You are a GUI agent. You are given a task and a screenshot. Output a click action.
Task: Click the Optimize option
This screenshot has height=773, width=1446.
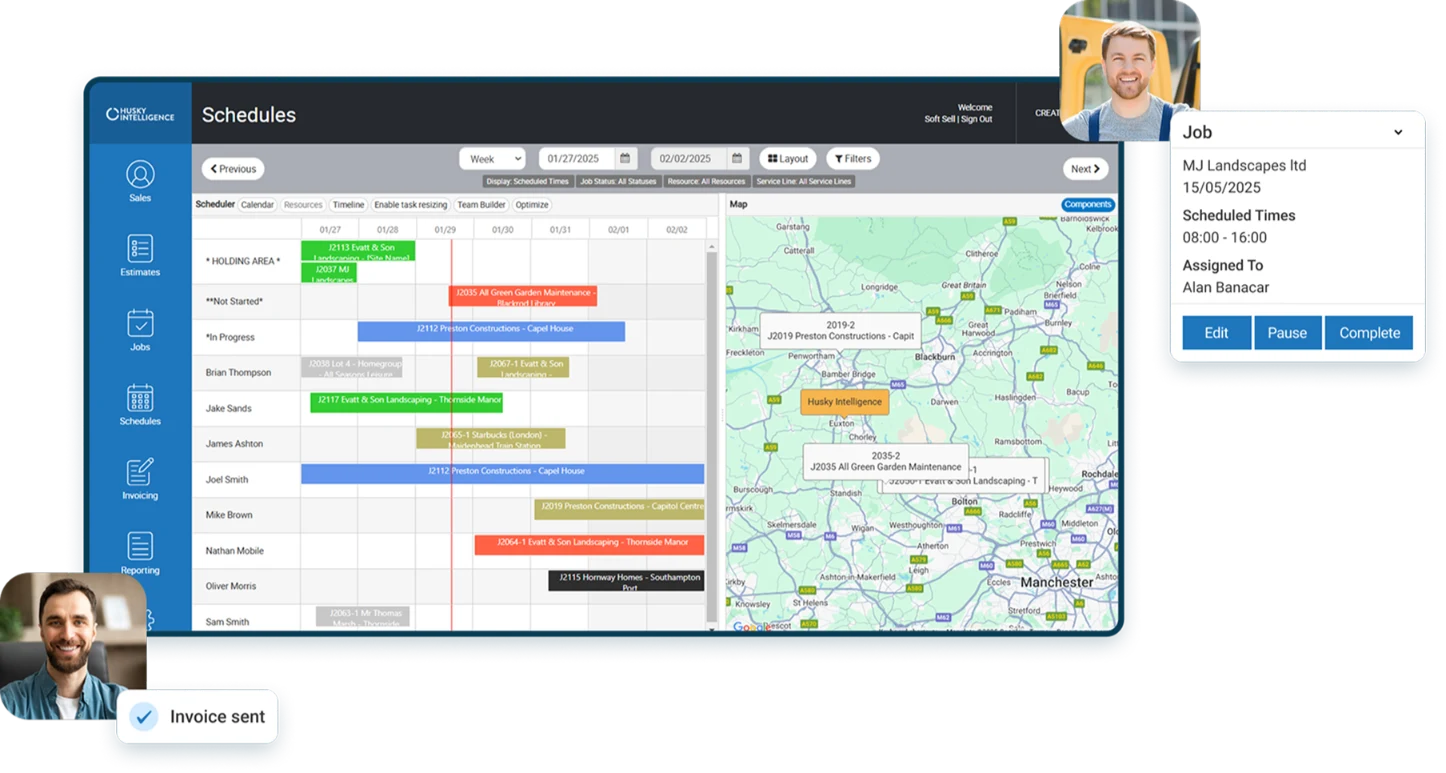click(532, 204)
